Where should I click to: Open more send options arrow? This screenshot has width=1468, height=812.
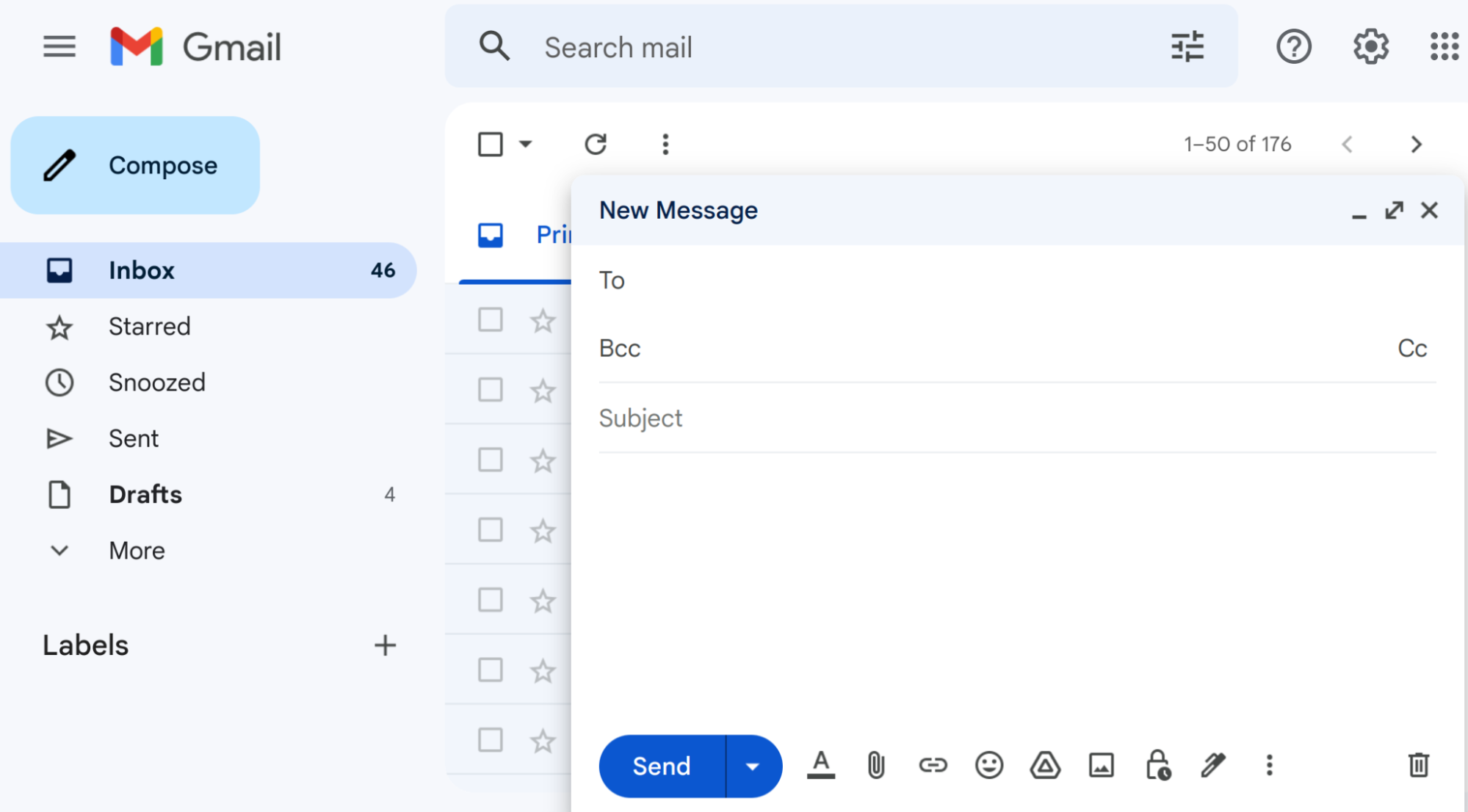[x=753, y=766]
